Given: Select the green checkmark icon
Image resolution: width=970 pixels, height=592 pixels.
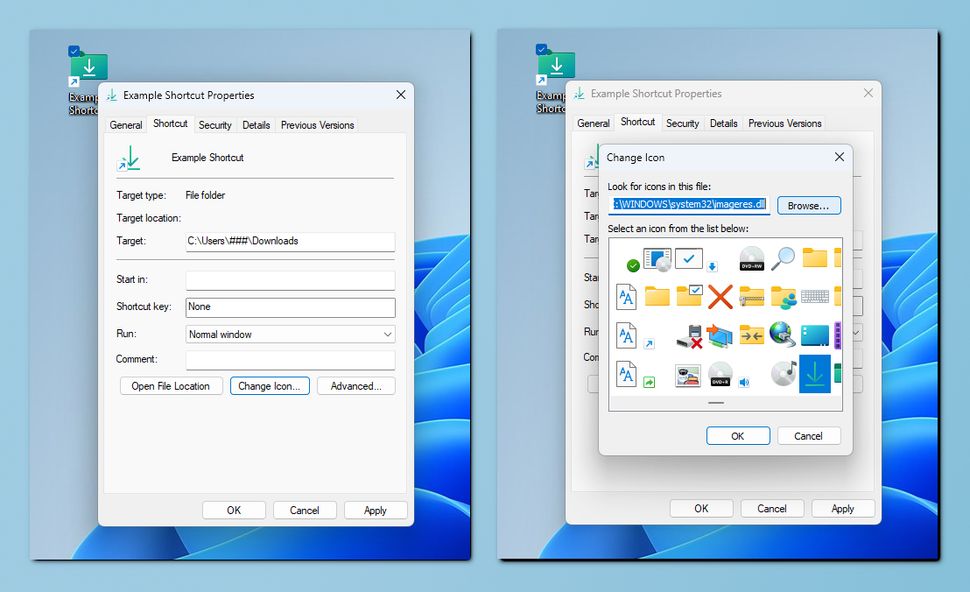Looking at the screenshot, I should click(634, 264).
